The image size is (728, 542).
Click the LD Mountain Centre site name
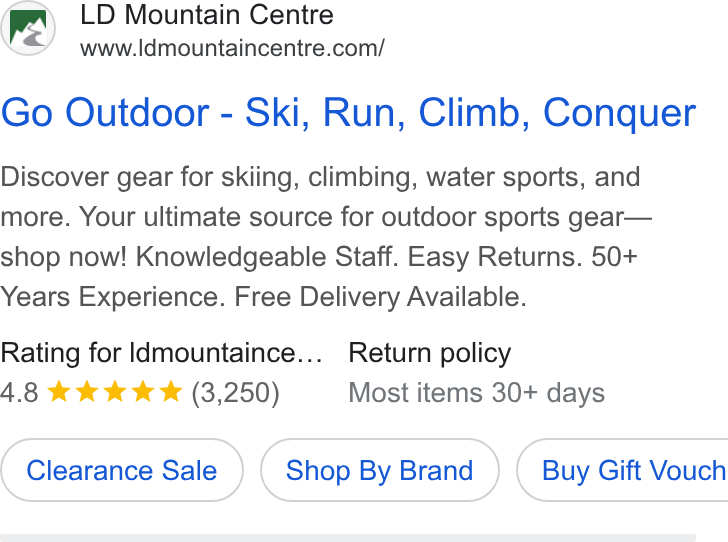[207, 15]
